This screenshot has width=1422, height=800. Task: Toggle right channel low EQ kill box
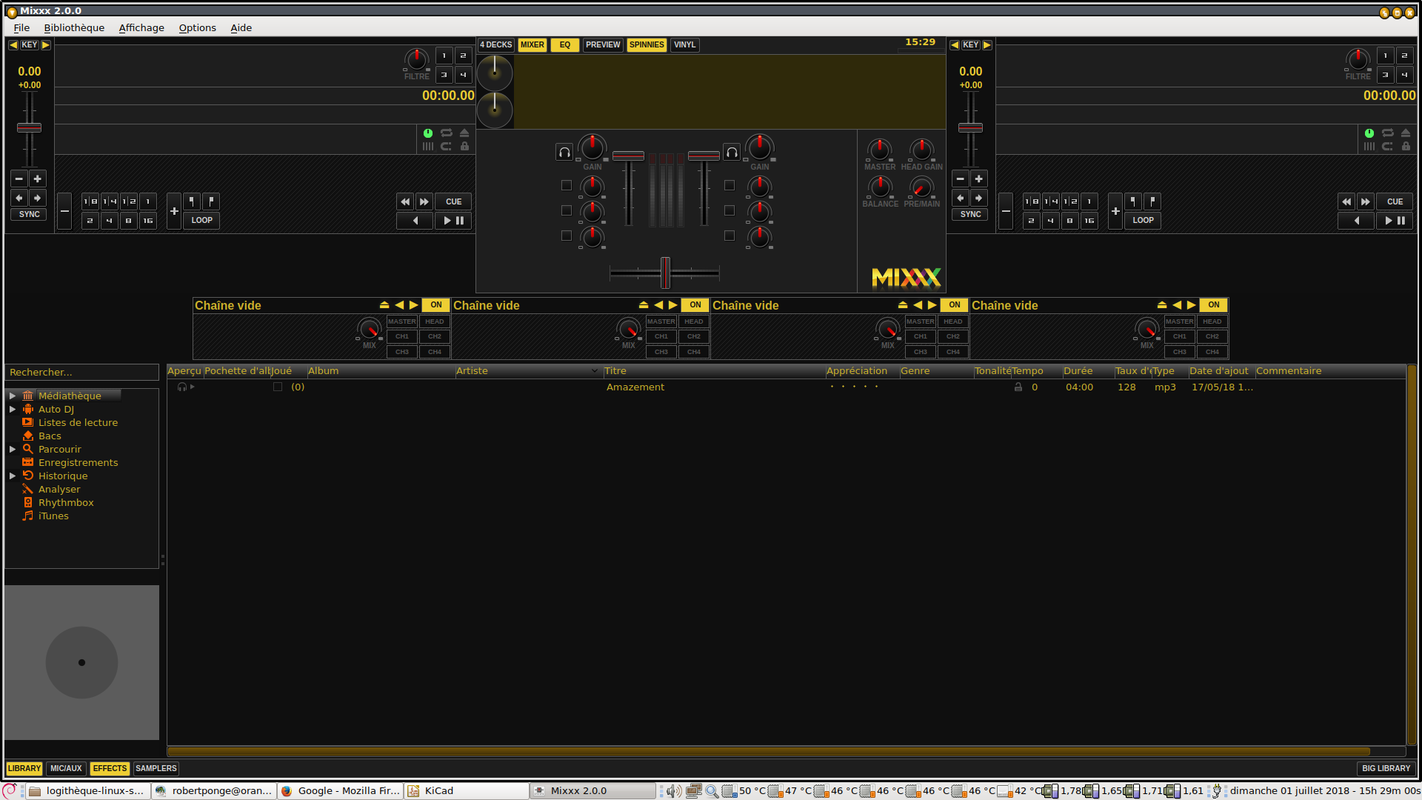coord(729,235)
